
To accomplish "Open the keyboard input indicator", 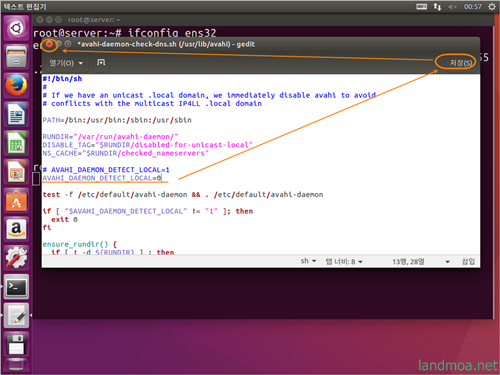I will pyautogui.click(x=421, y=7).
